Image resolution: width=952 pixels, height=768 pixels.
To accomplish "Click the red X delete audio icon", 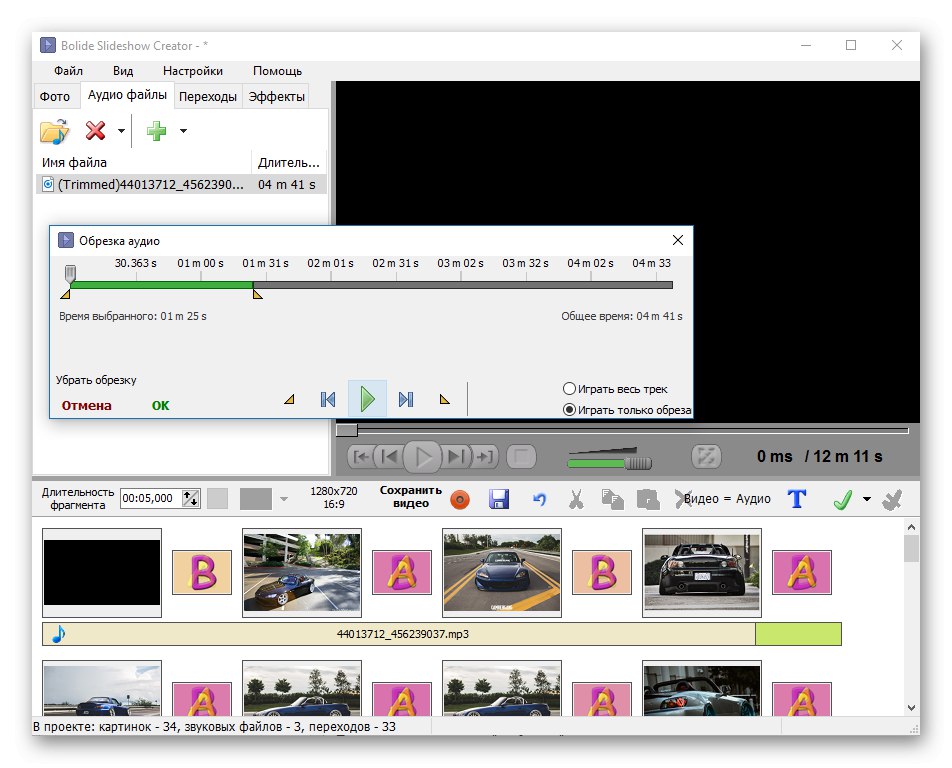I will (95, 131).
